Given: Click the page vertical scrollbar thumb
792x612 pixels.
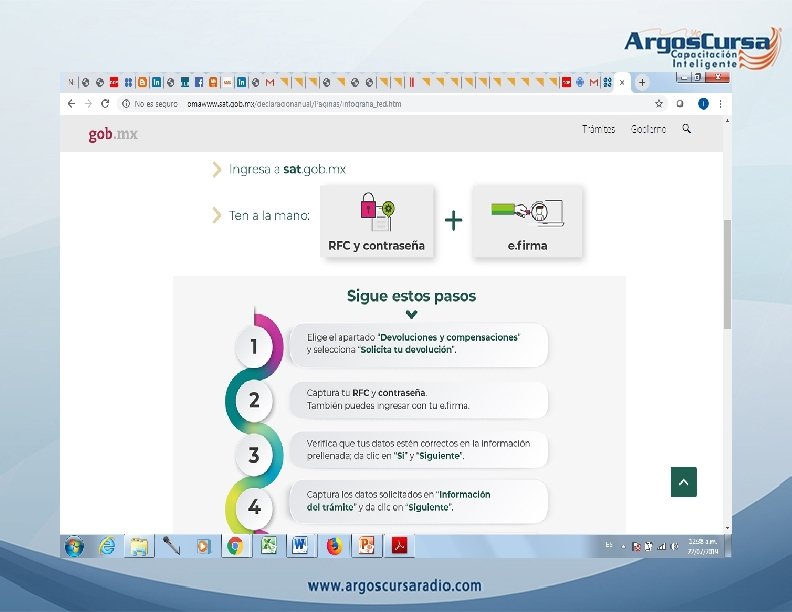Looking at the screenshot, I should [727, 274].
